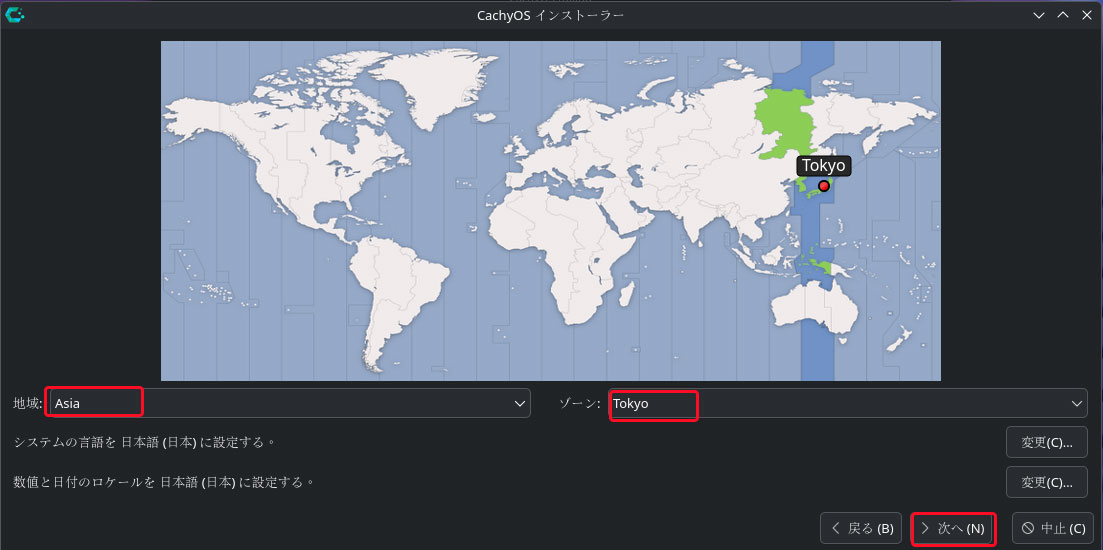Click the 地域: label

click(28, 404)
